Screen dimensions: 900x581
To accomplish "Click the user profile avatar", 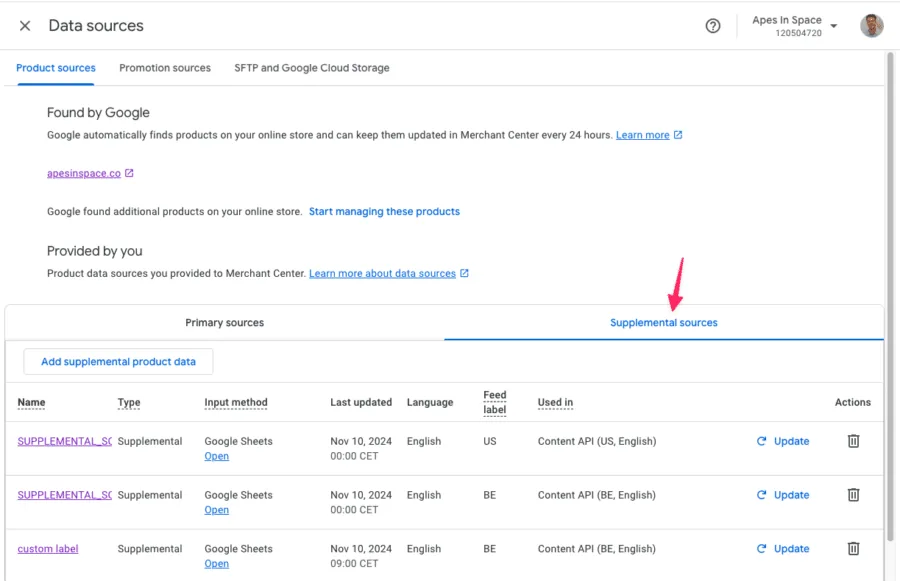I will [x=871, y=26].
